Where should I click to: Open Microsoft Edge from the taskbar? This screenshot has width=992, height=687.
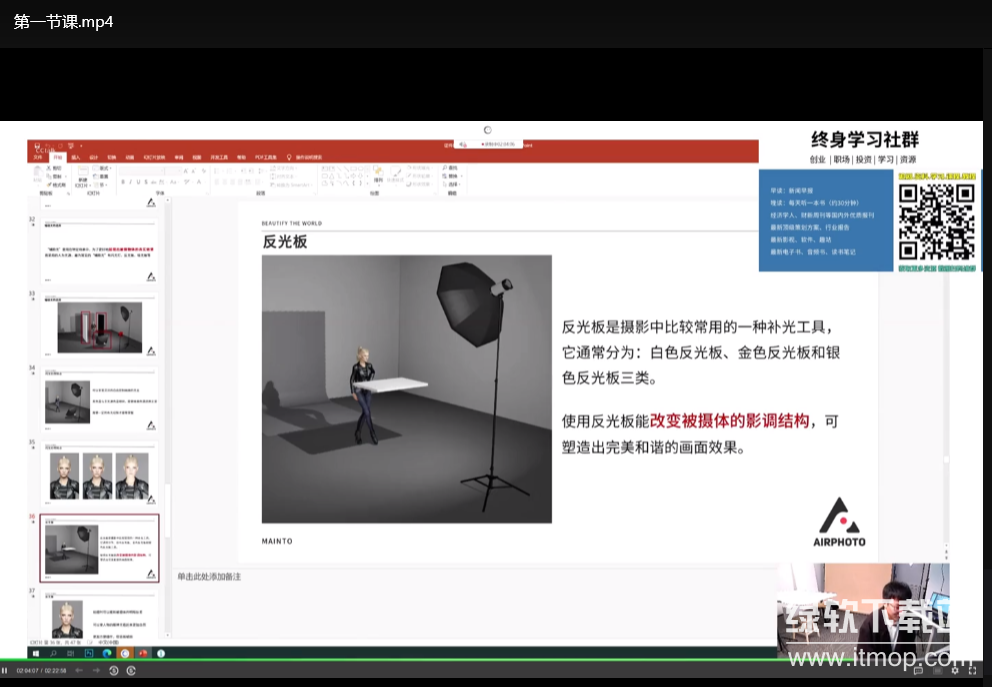[x=107, y=653]
